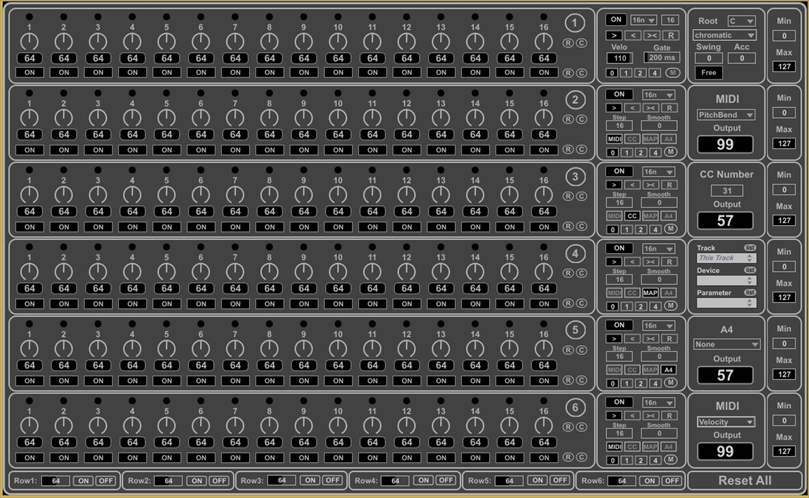Click the circled R button in row 1
This screenshot has height=498, width=809.
pyautogui.click(x=568, y=43)
